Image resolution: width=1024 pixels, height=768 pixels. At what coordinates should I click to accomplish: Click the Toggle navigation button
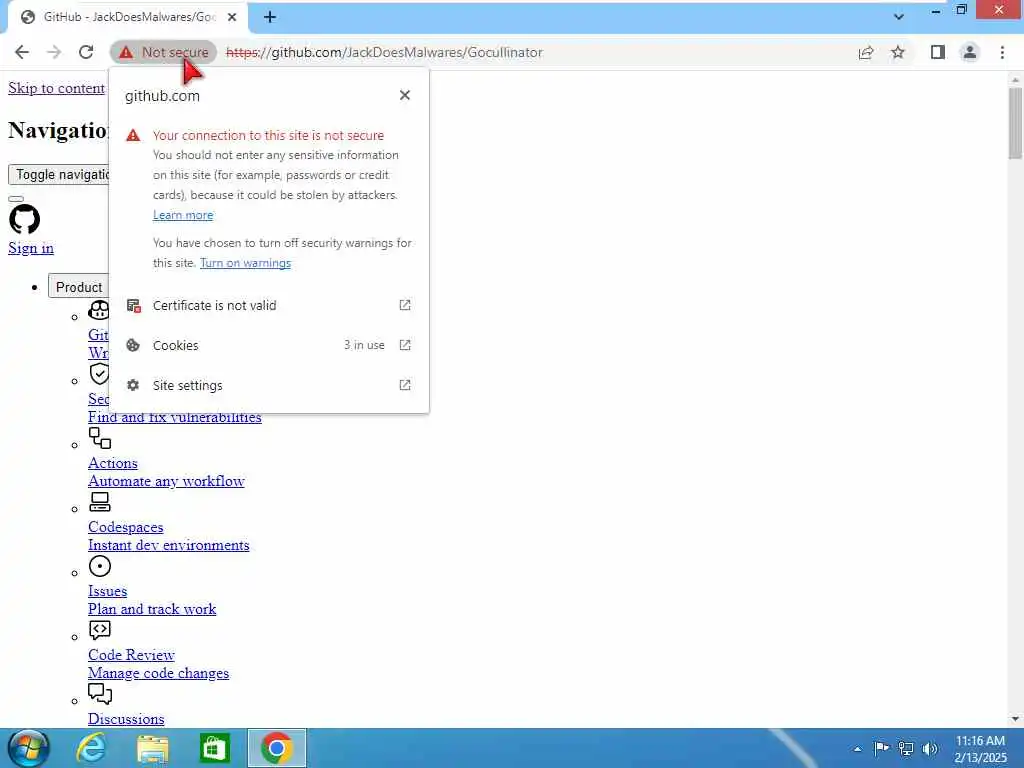(x=59, y=174)
